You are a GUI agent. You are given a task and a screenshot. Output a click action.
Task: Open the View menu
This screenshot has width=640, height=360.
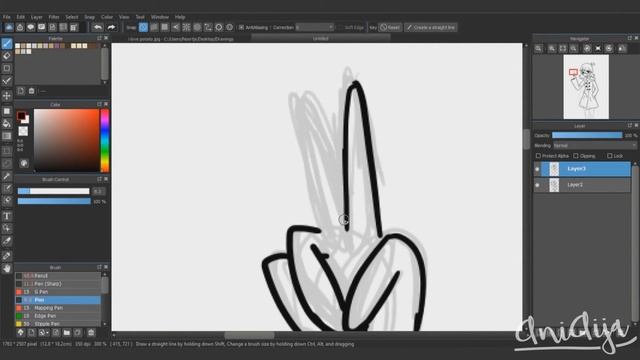tap(124, 17)
